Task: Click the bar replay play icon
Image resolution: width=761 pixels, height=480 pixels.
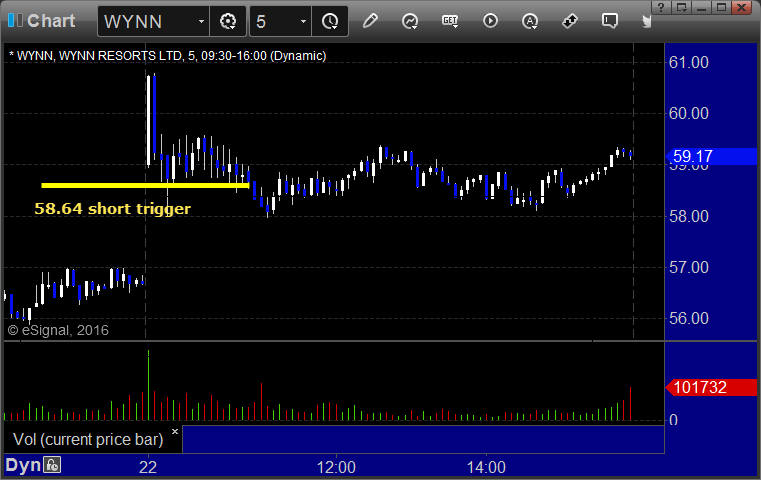Action: point(490,21)
